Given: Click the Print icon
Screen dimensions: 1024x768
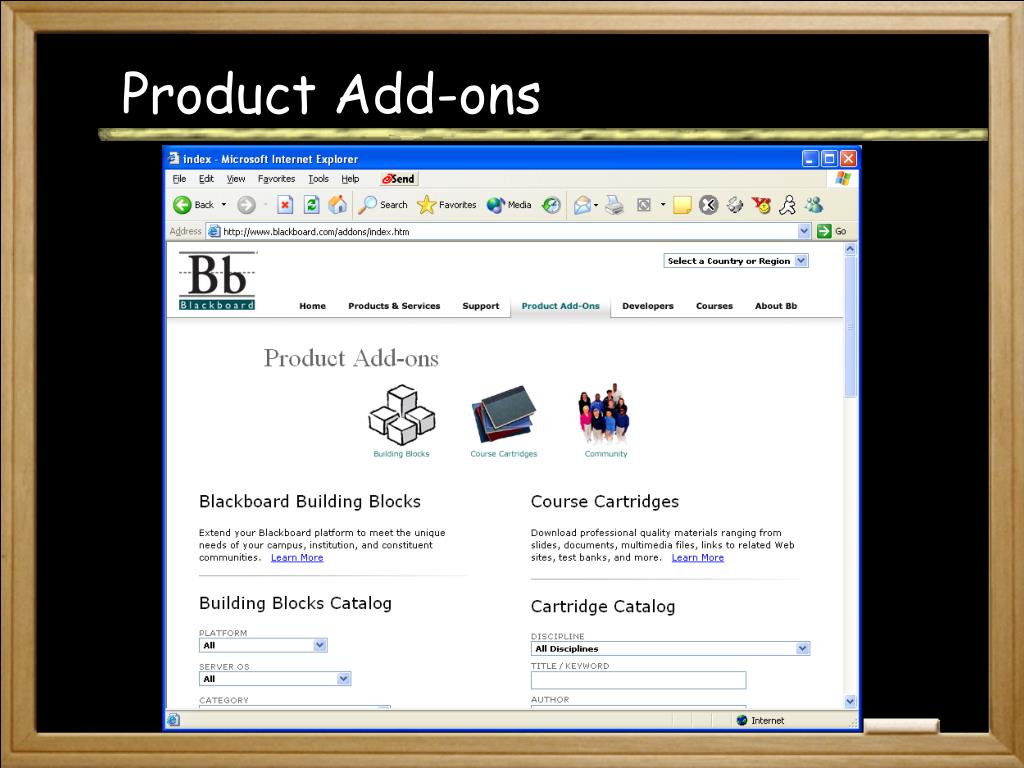Looking at the screenshot, I should (614, 205).
